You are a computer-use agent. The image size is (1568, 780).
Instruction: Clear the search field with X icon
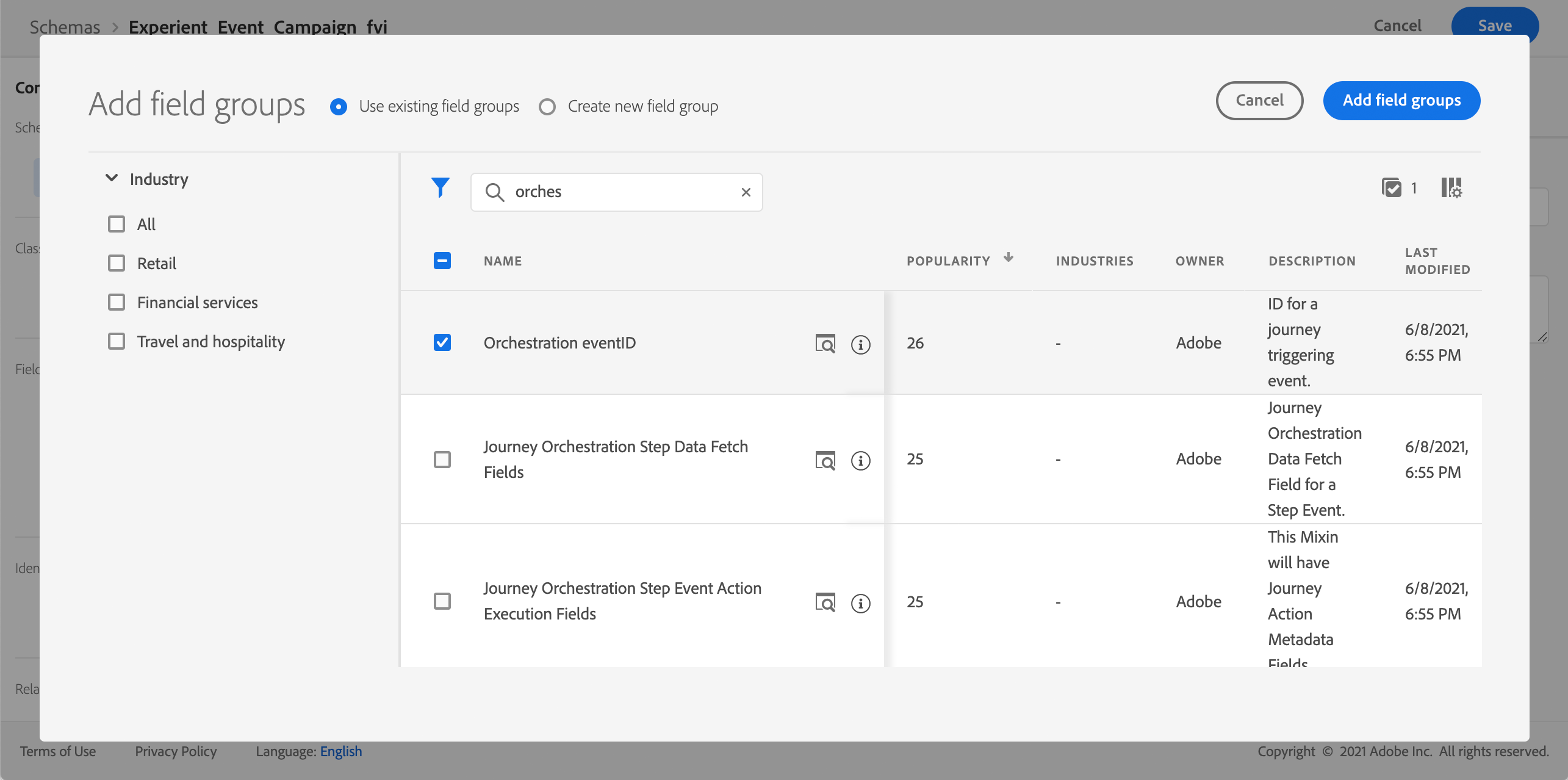(746, 192)
